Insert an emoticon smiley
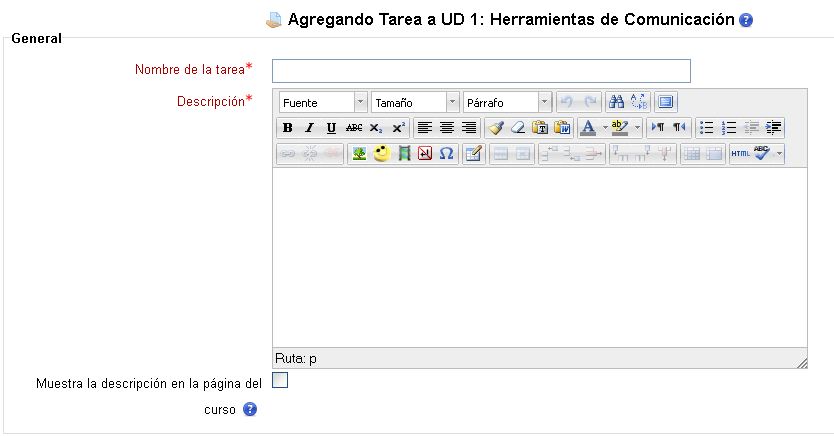834x437 pixels. (x=381, y=154)
